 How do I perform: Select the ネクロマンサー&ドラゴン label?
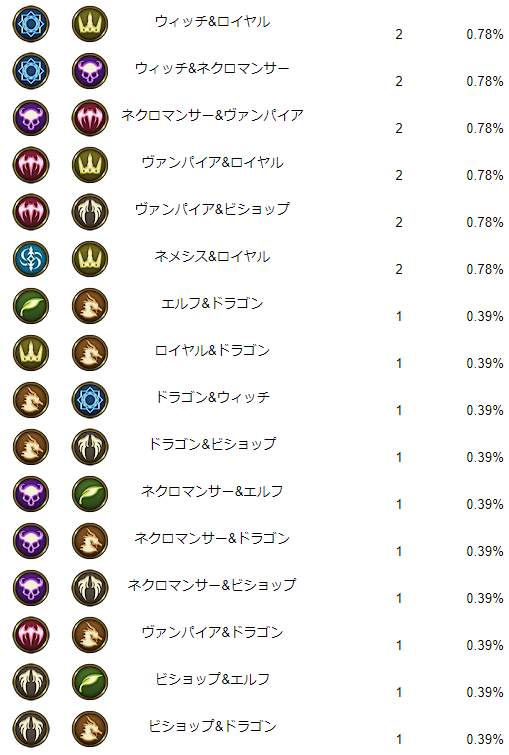[x=212, y=538]
